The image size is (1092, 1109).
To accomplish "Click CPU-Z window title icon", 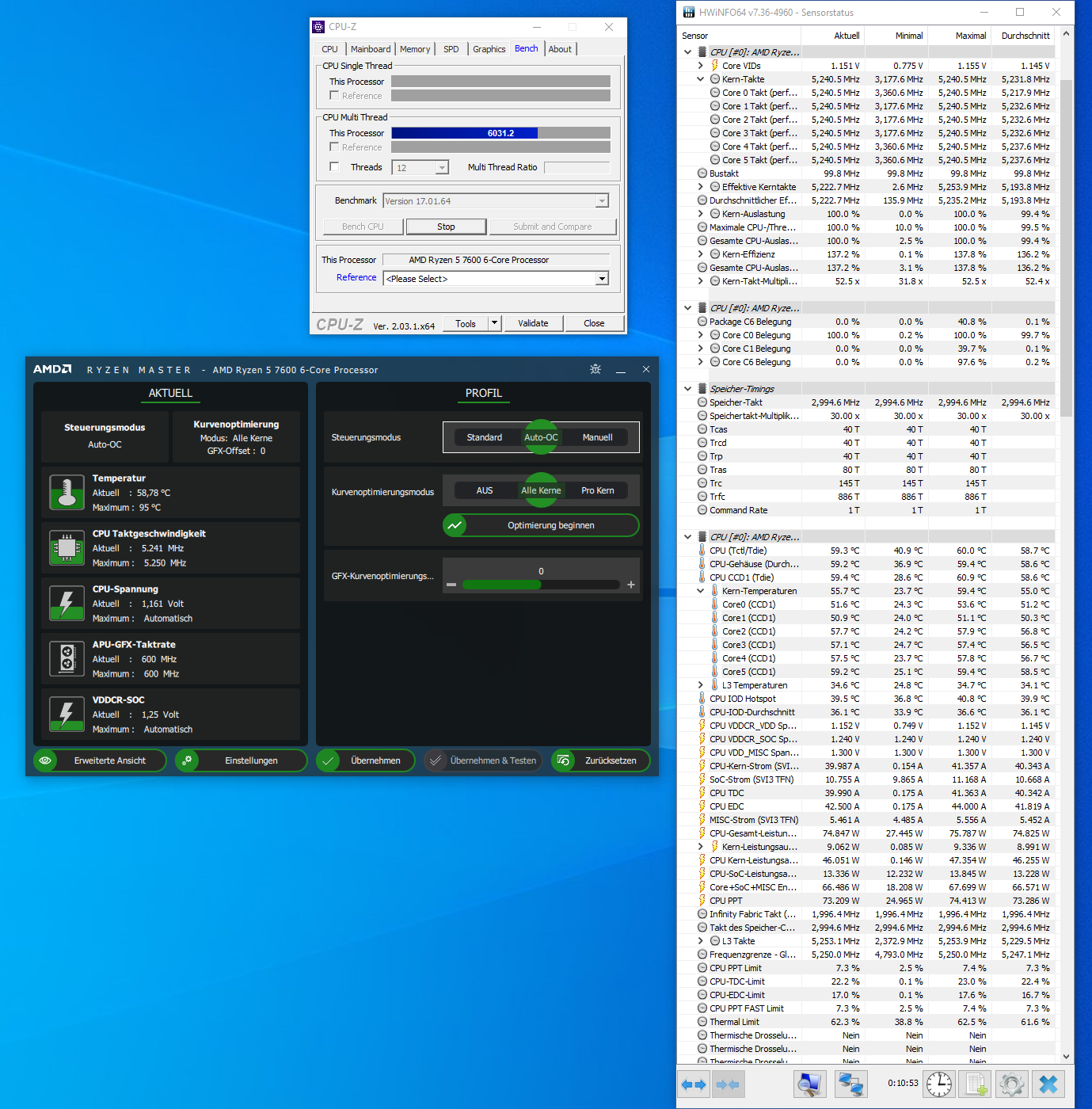I will 318,27.
